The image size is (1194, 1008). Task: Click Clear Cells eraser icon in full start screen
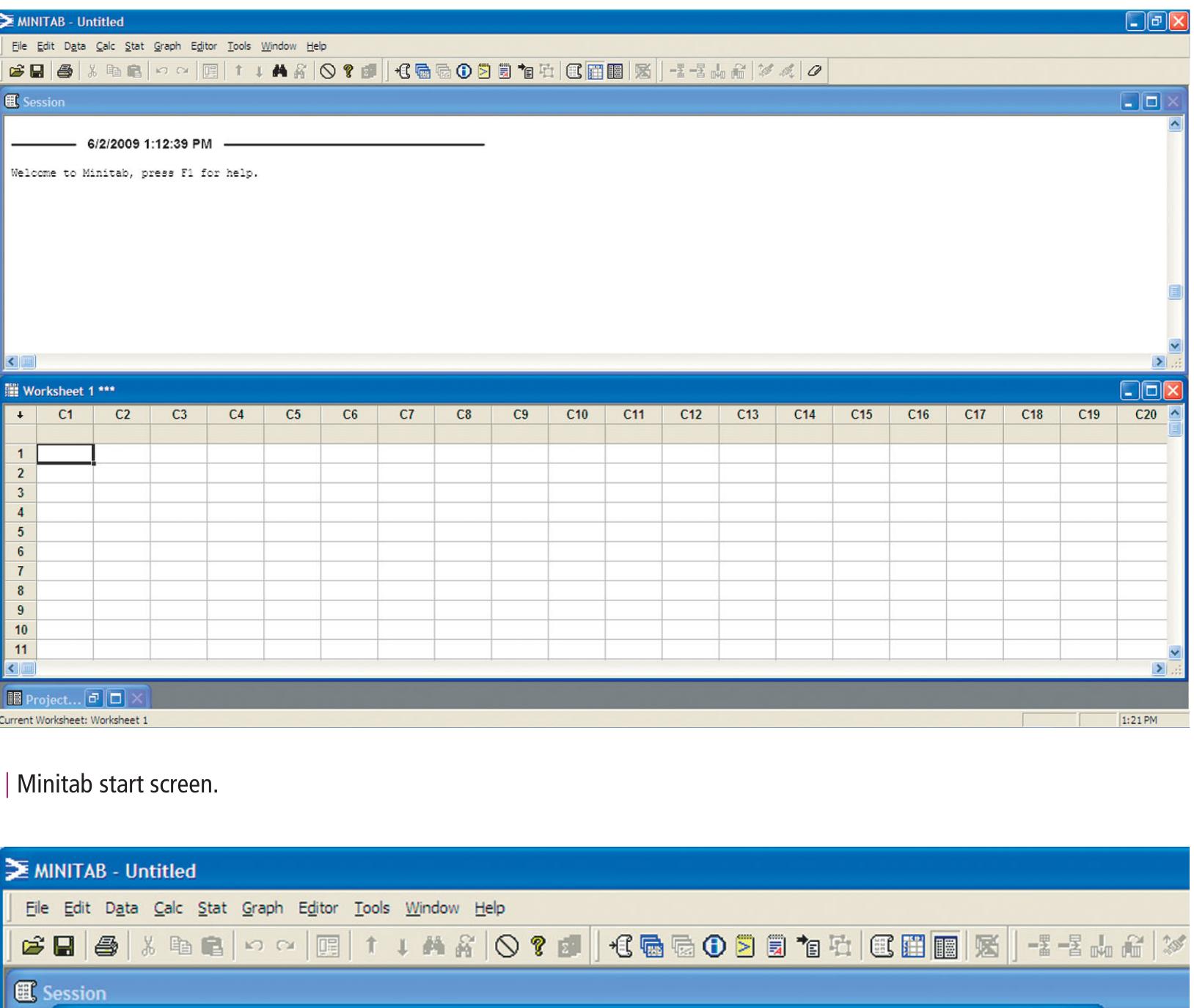pos(814,71)
